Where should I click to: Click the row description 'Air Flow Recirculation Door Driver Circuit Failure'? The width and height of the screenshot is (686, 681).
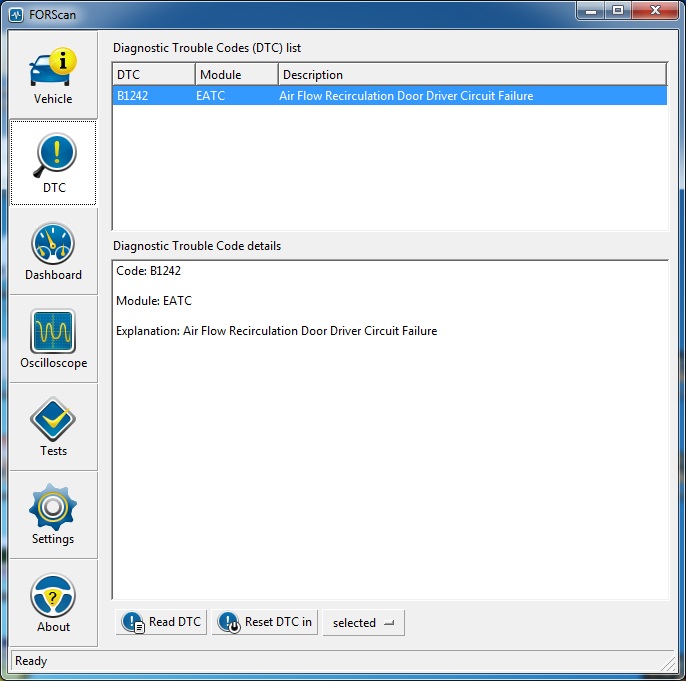406,96
